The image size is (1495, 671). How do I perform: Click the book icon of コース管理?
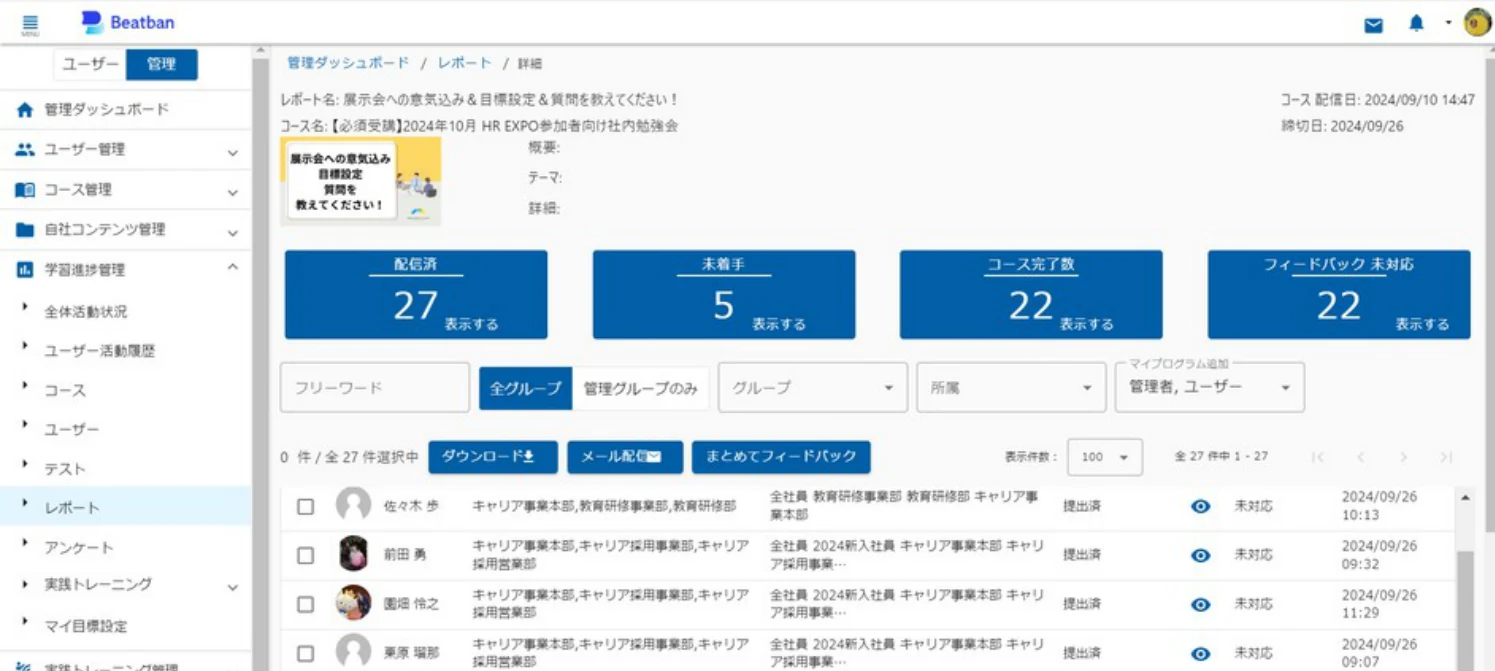click(25, 190)
